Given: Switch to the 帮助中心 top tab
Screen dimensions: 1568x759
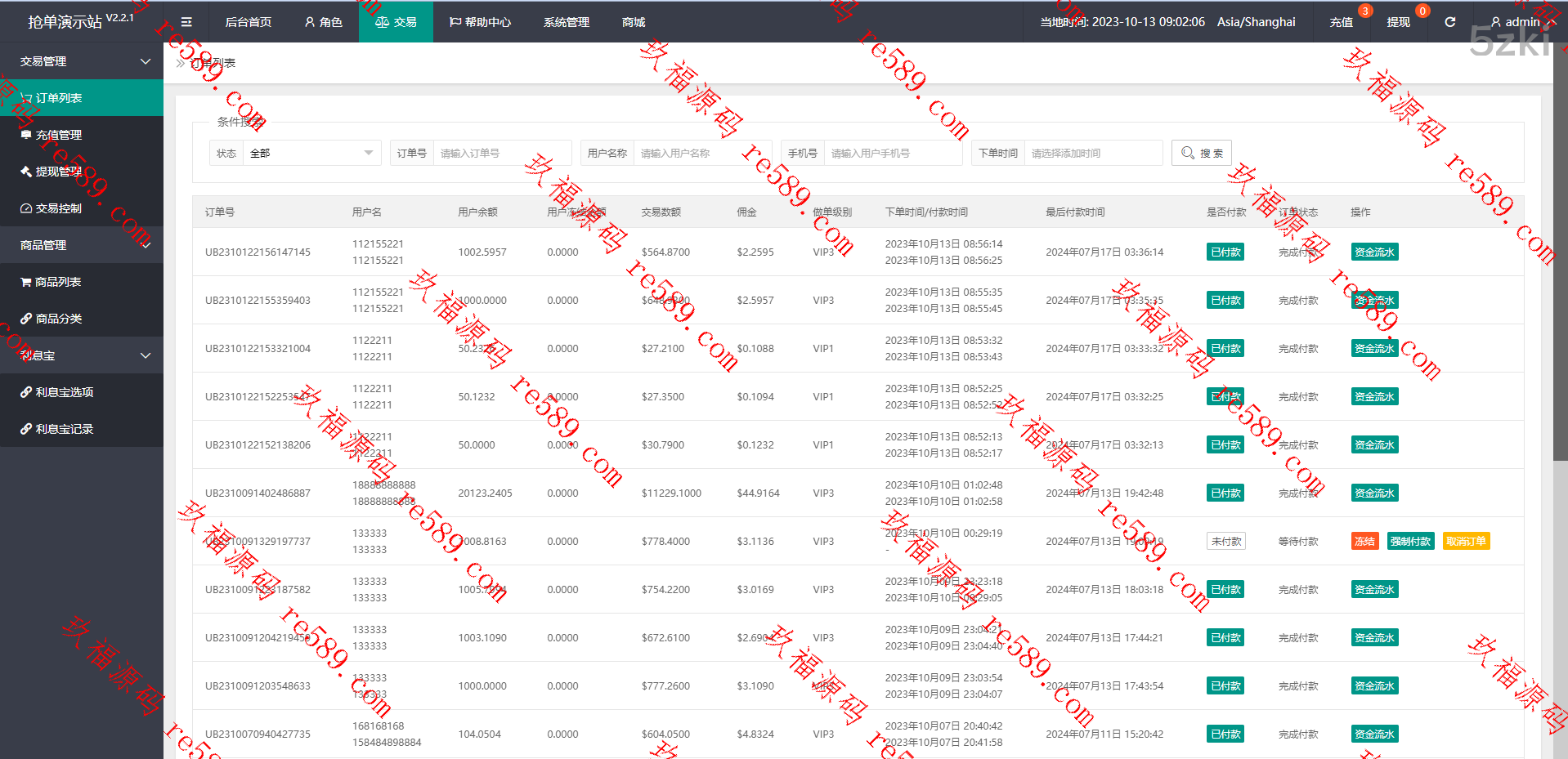Looking at the screenshot, I should click(x=480, y=22).
